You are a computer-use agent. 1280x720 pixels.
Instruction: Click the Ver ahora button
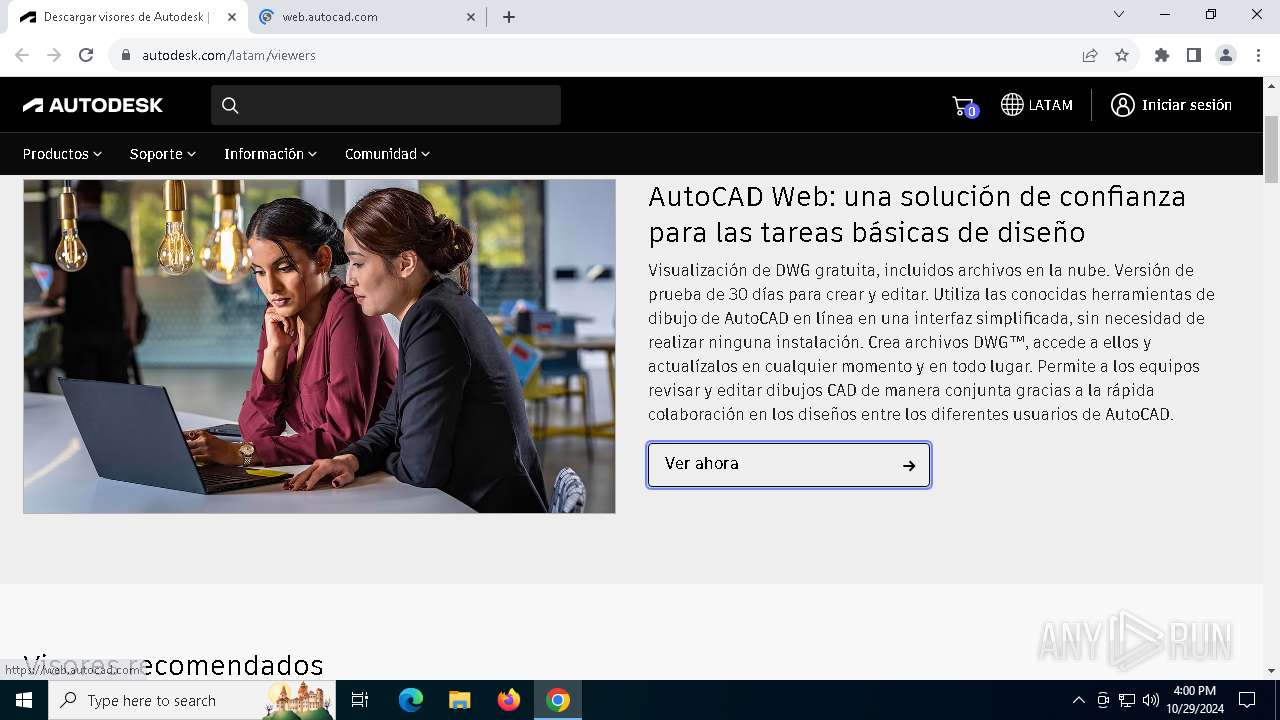pyautogui.click(x=789, y=465)
